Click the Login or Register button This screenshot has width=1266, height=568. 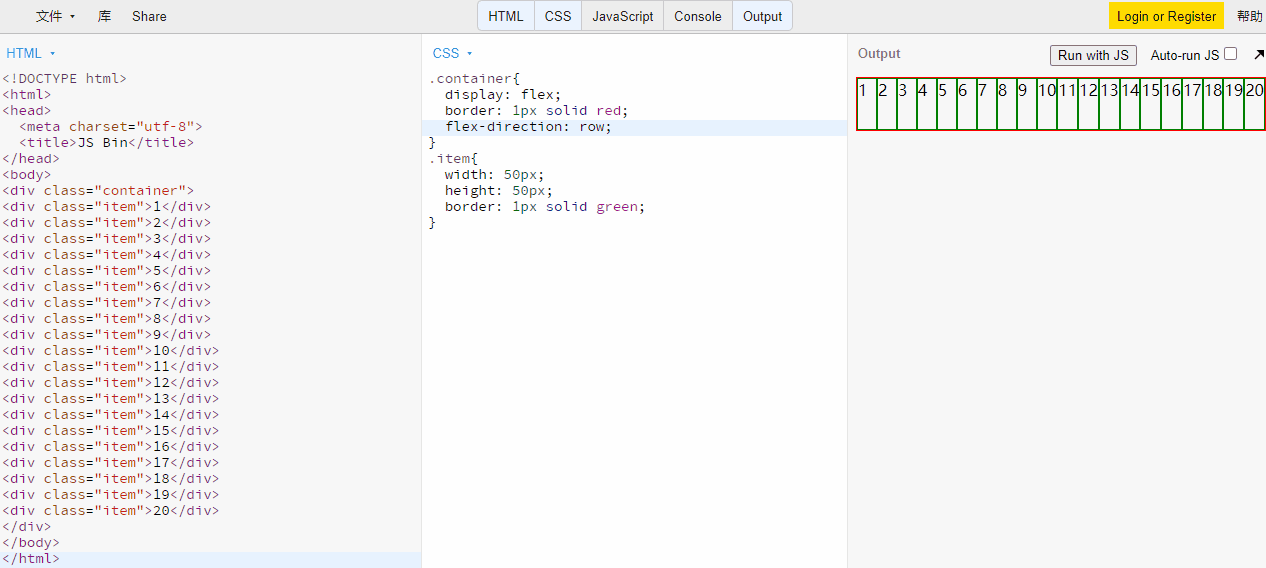[1166, 16]
